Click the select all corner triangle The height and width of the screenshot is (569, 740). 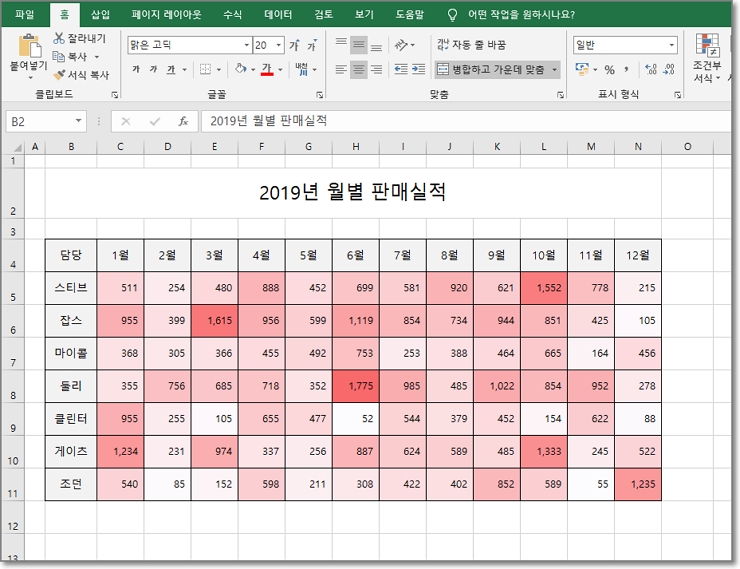[15, 147]
